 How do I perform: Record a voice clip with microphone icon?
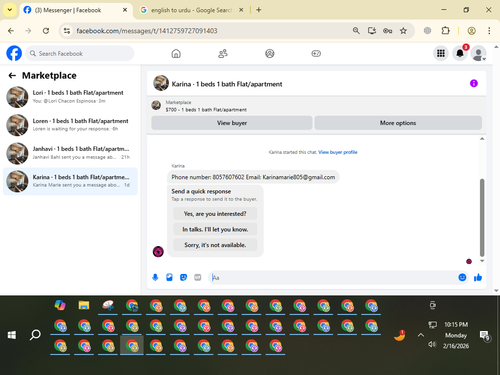coord(155,277)
